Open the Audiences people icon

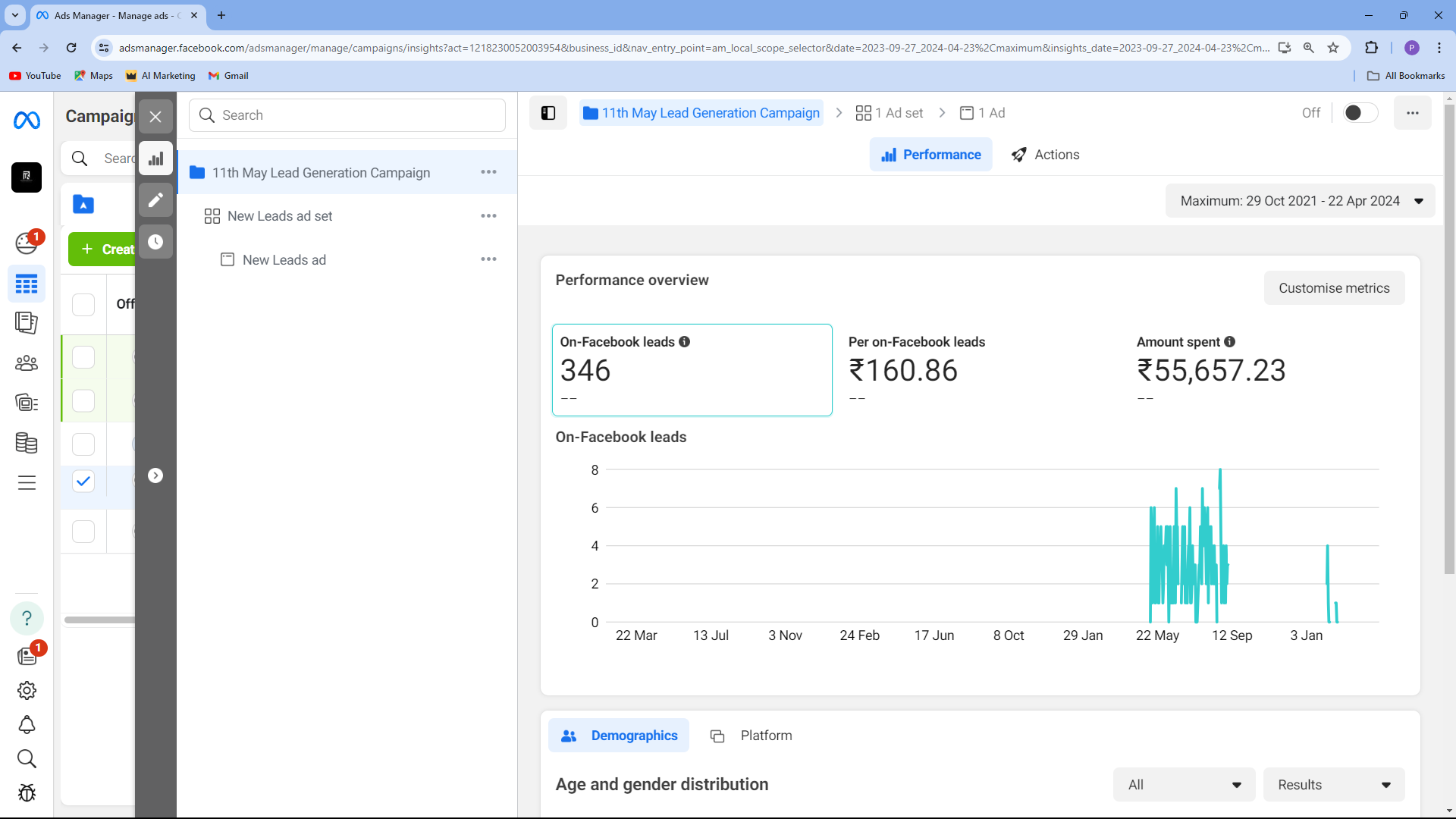pos(27,363)
